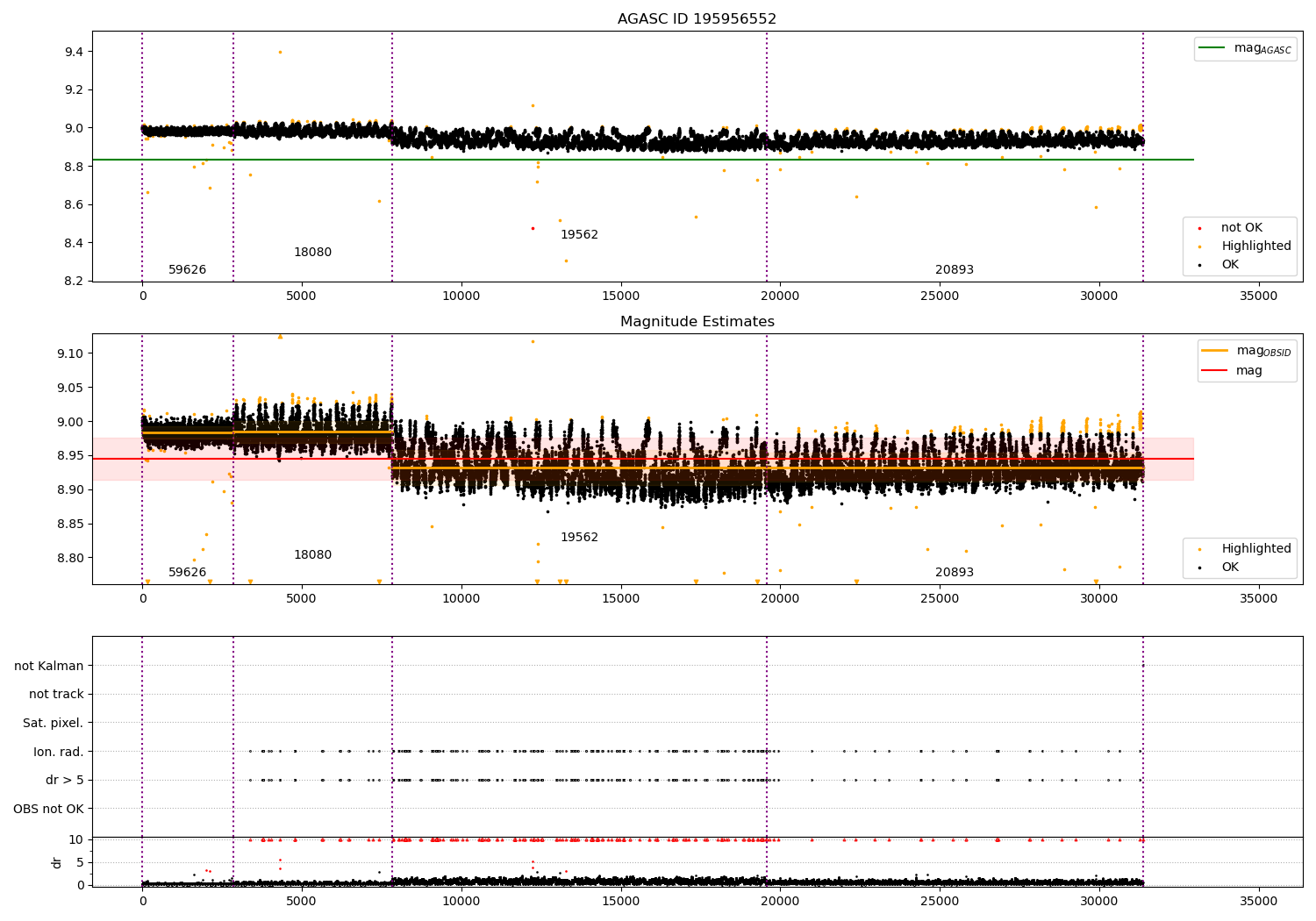Viewport: 1316px width, 921px height.
Task: Click 'OK' entry in middle plot's lower legend
Action: point(1230,567)
